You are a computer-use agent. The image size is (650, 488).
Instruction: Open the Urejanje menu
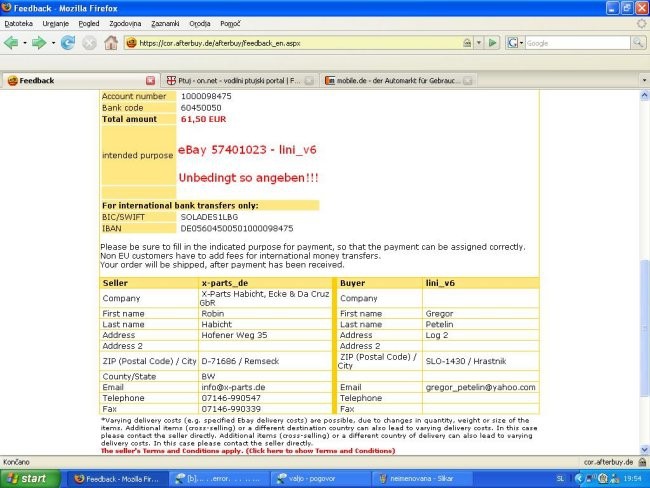pyautogui.click(x=56, y=24)
